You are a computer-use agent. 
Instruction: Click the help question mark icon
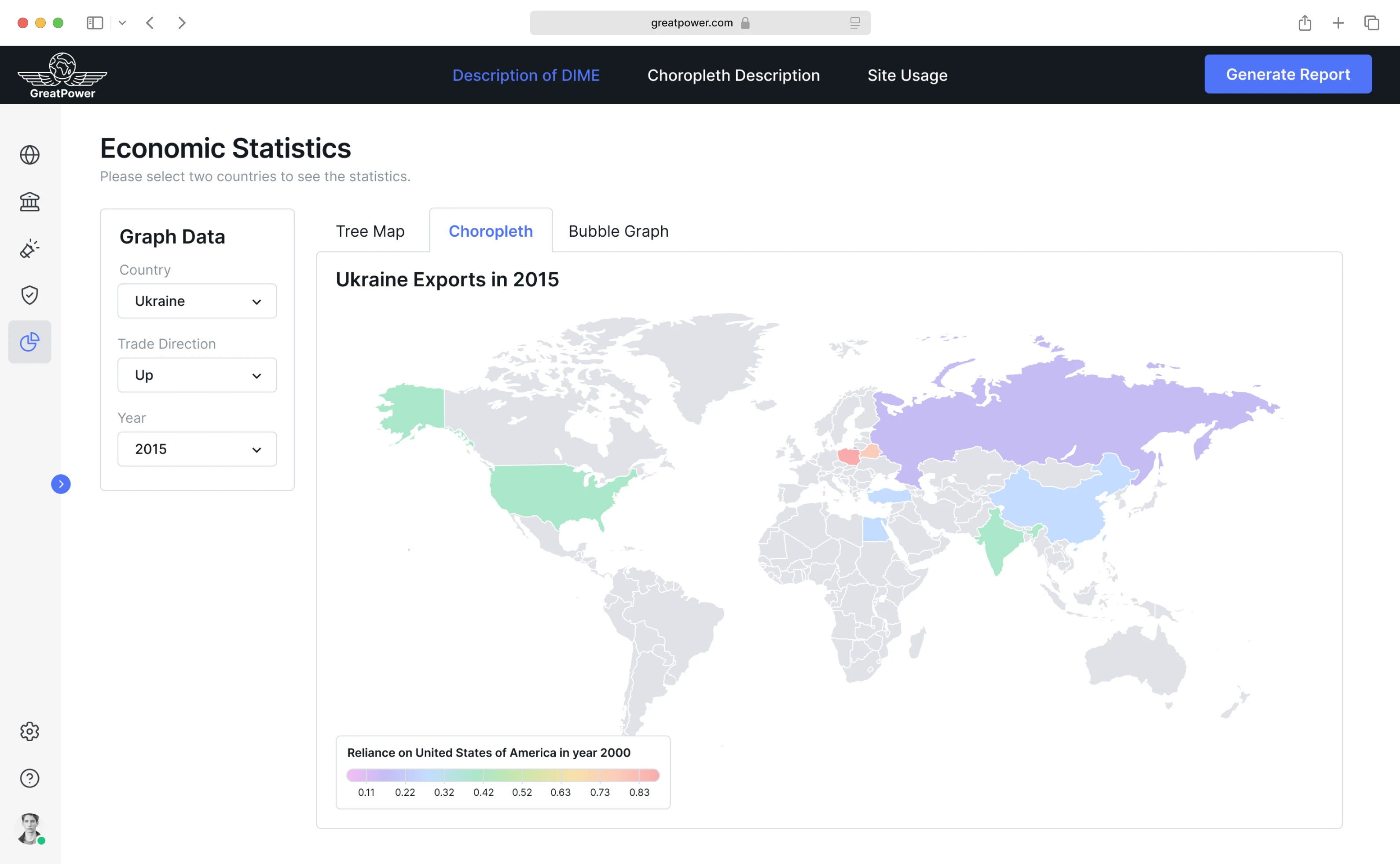[x=30, y=778]
